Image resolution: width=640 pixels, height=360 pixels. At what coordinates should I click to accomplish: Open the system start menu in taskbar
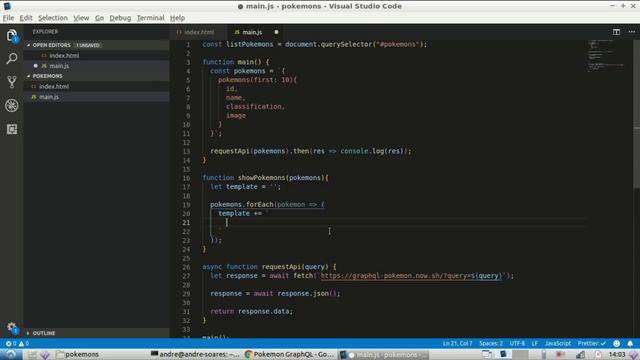10,354
